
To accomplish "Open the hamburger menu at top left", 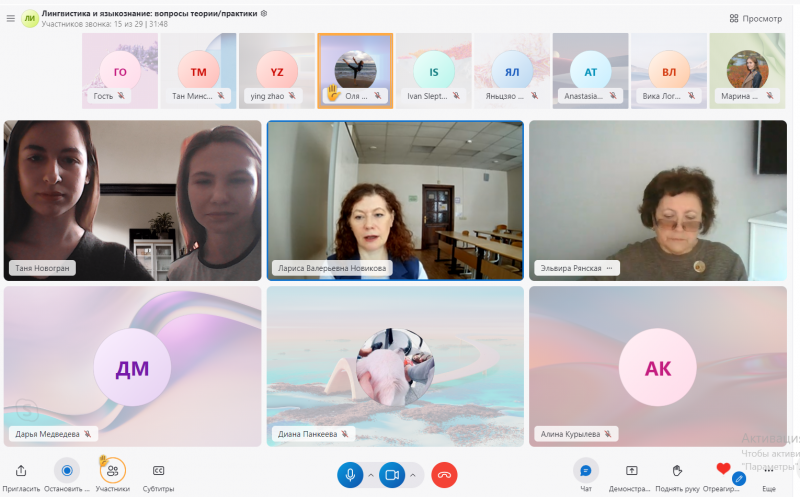I will tap(10, 18).
